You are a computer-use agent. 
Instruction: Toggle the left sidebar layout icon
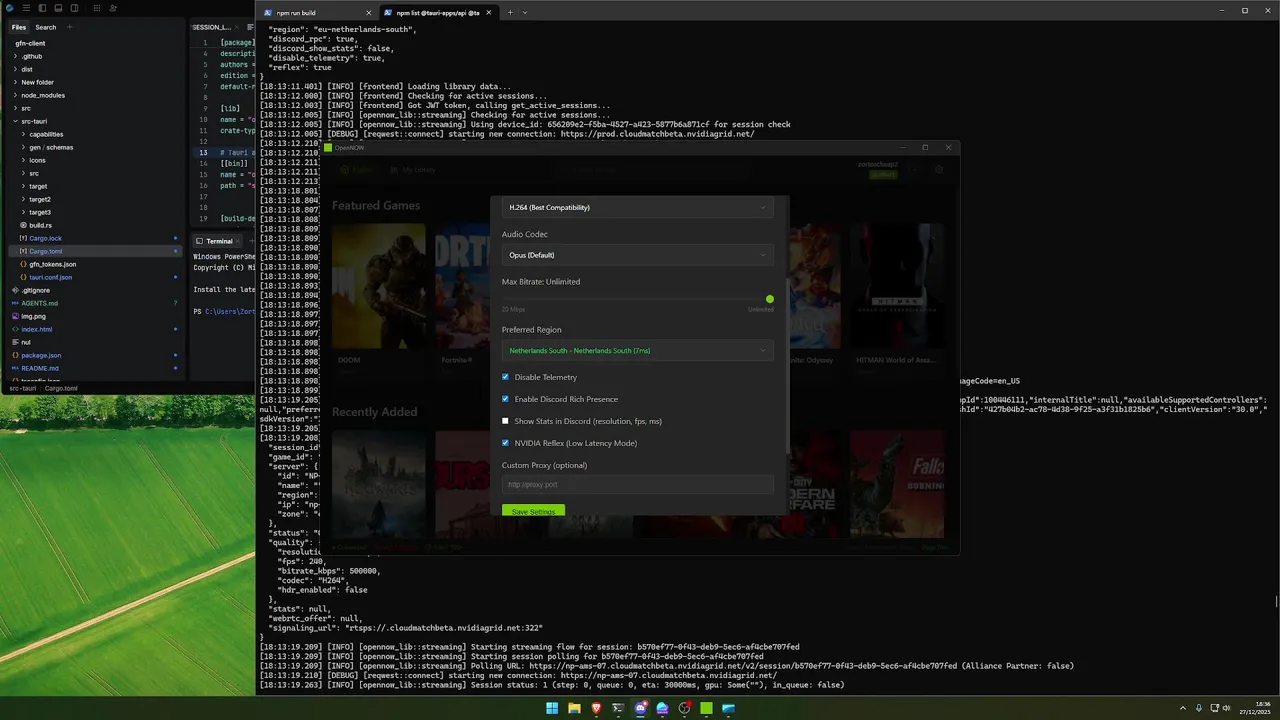[42, 8]
